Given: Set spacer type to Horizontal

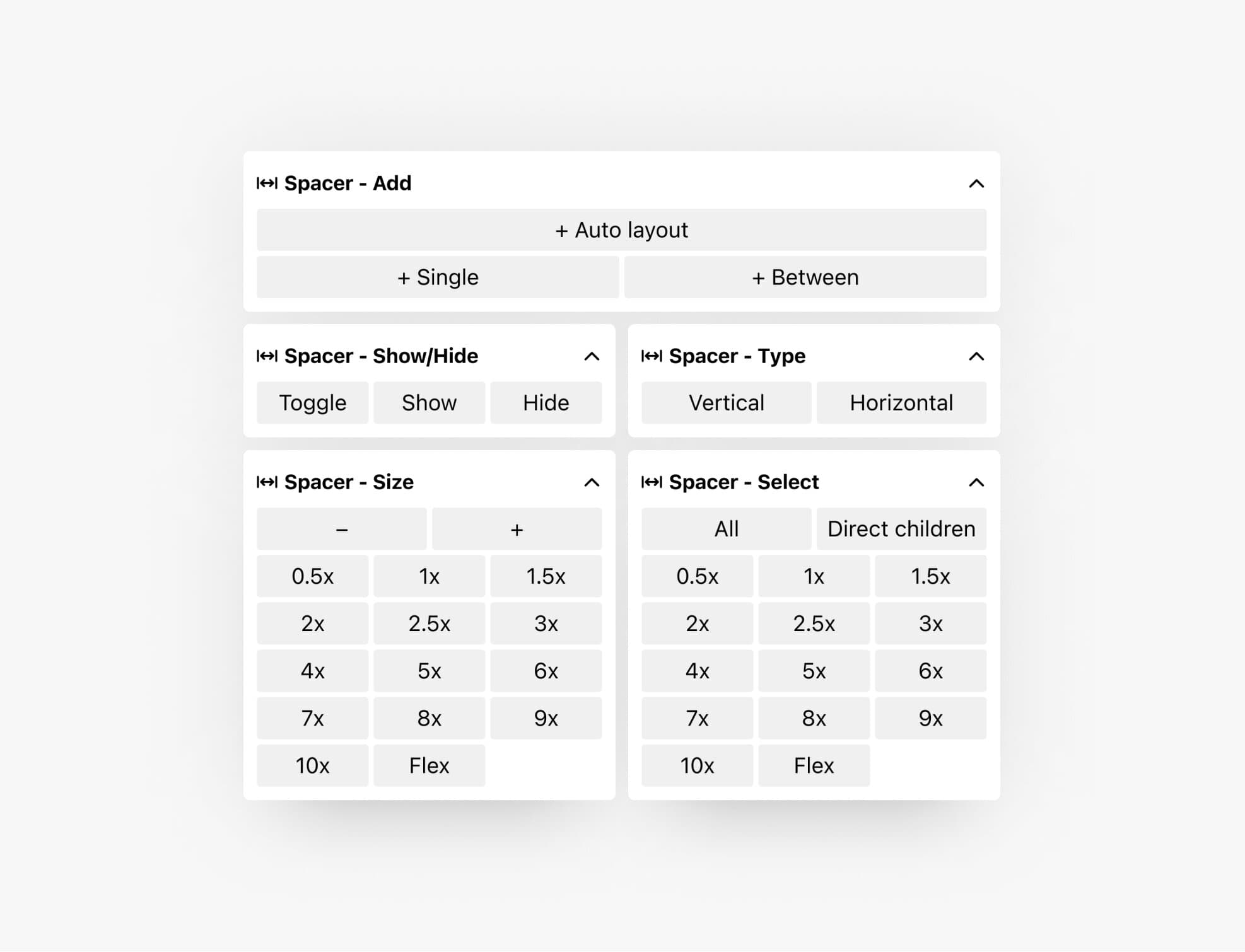Looking at the screenshot, I should pyautogui.click(x=901, y=403).
